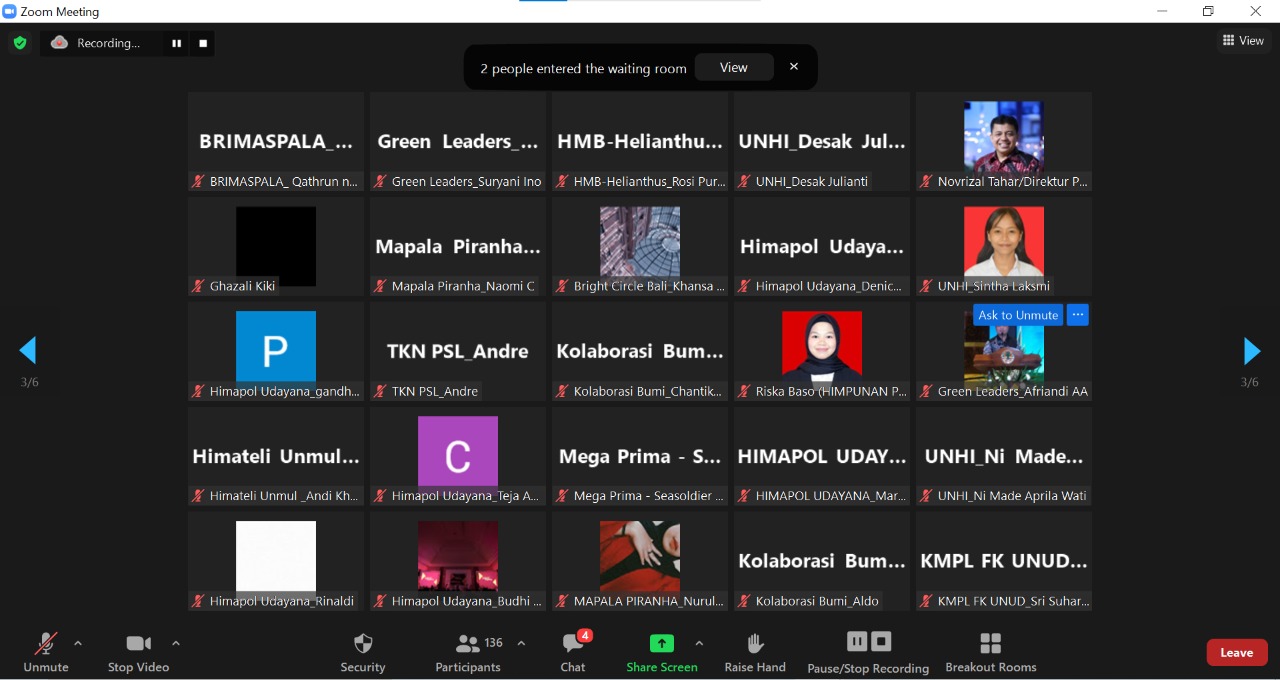Click the green Share Screen icon
The height and width of the screenshot is (680, 1280).
662,643
